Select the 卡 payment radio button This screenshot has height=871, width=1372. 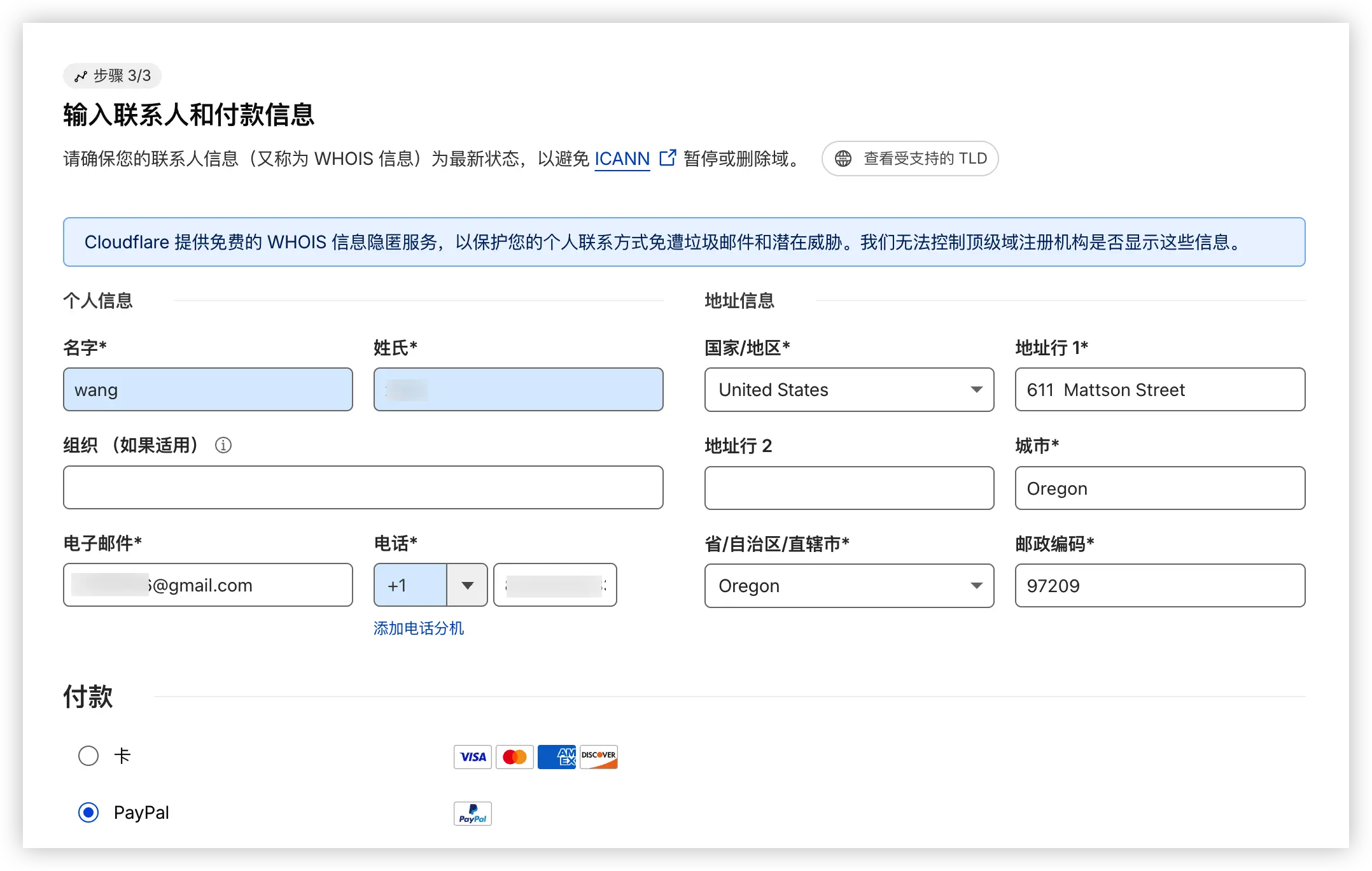88,756
